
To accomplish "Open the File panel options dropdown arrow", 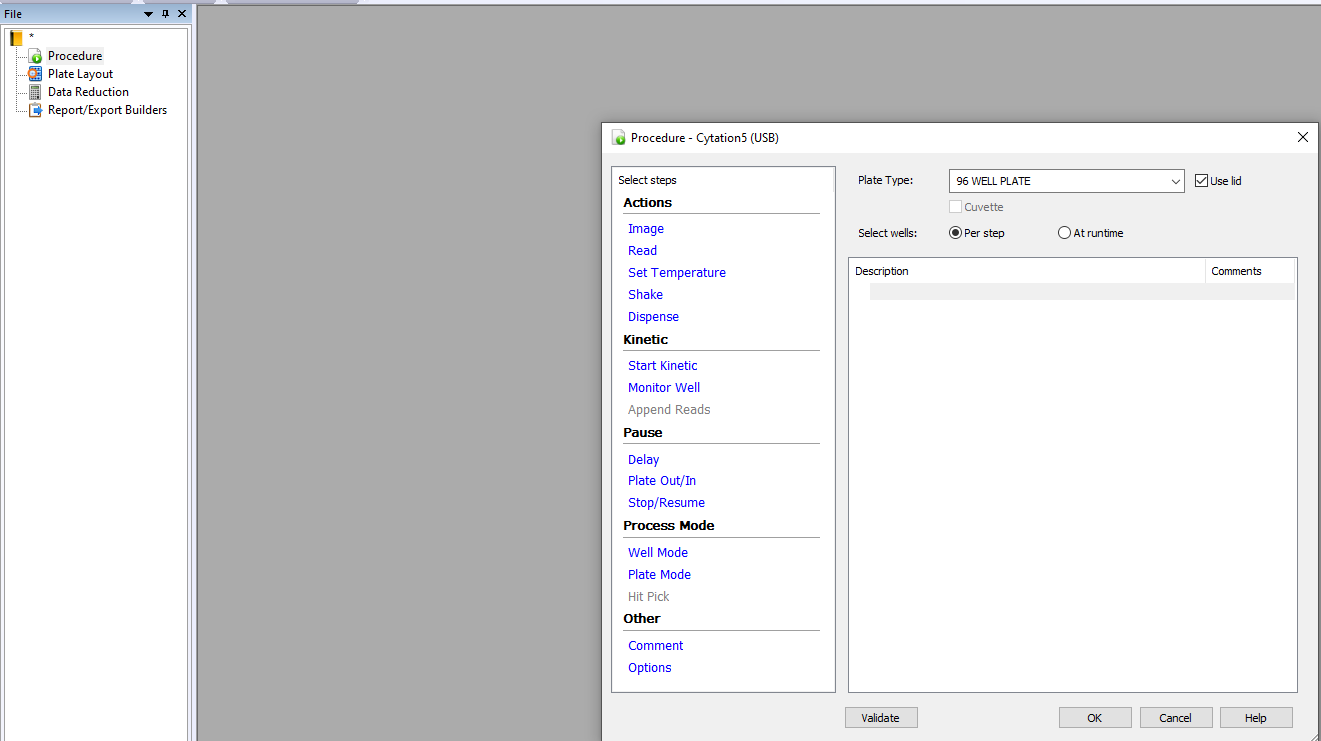I will [x=149, y=14].
